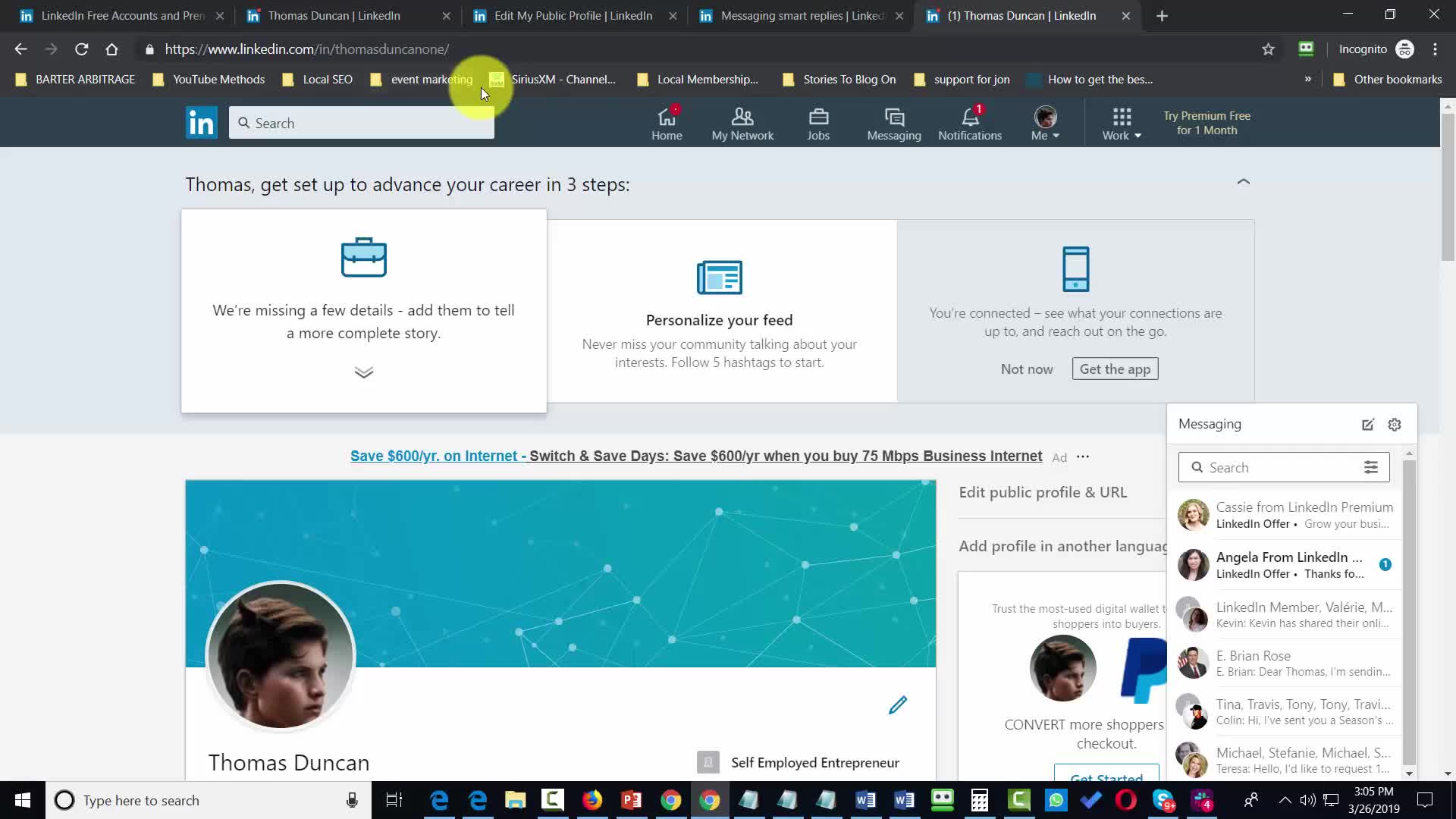Click the LinkedIn search box
This screenshot has height=819, width=1456.
tap(362, 123)
